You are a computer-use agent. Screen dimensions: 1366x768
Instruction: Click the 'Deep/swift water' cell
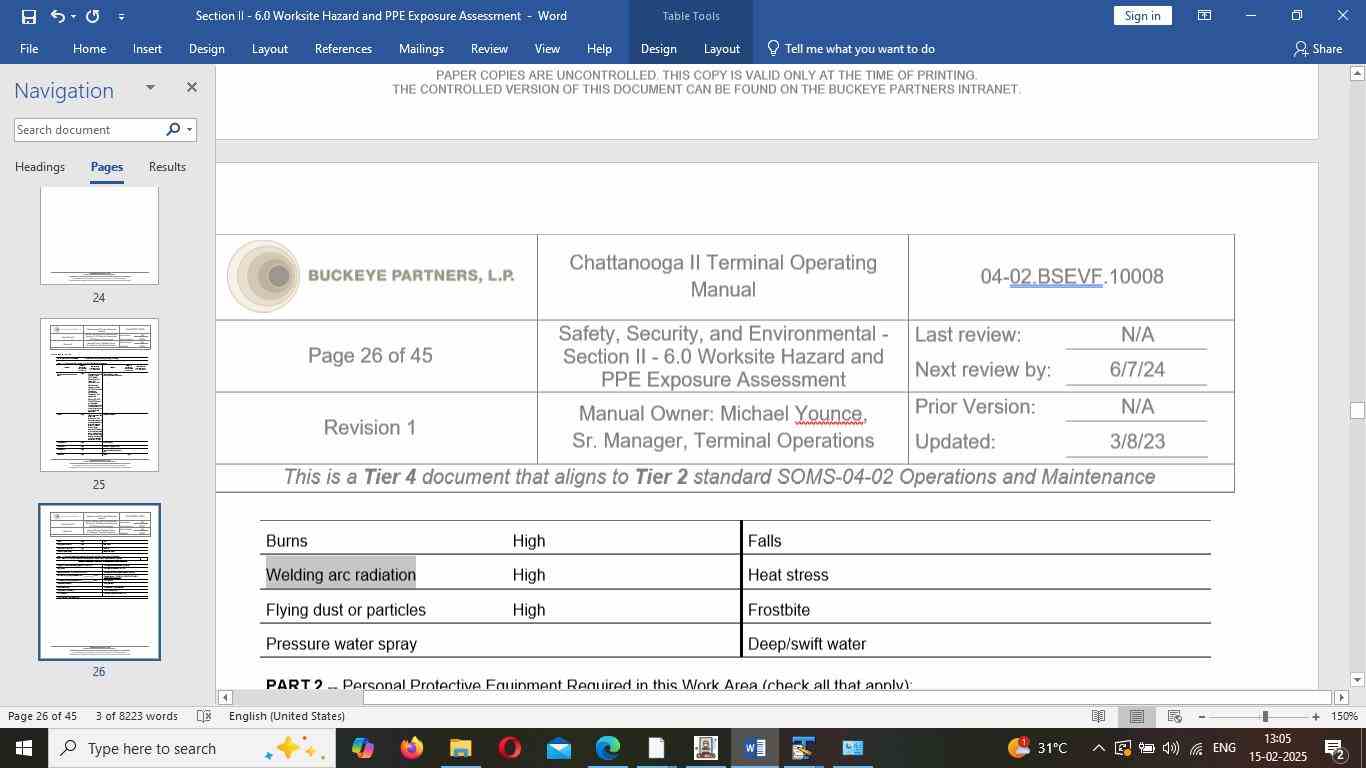(x=807, y=644)
